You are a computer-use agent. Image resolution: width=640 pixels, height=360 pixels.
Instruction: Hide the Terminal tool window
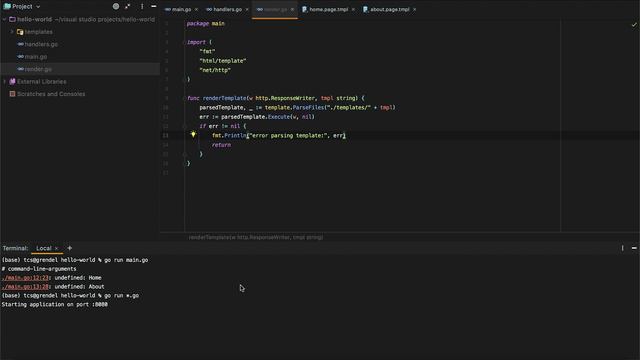coord(634,248)
